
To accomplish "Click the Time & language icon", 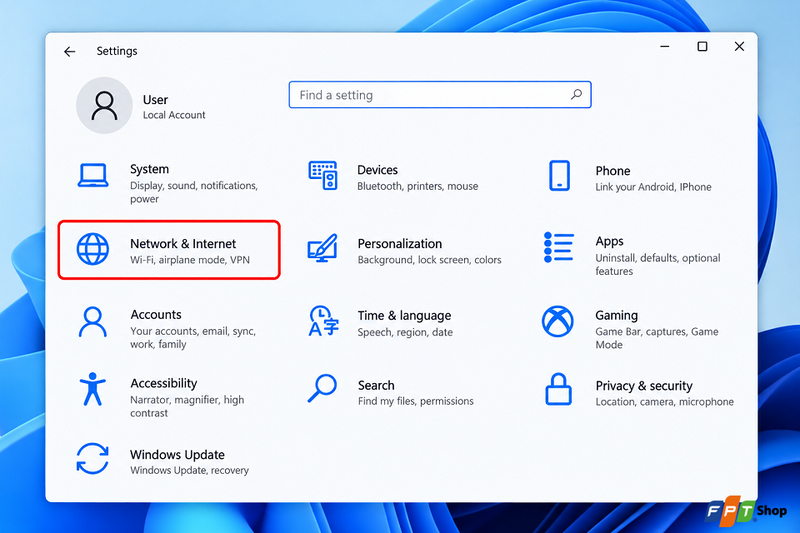I will (323, 321).
